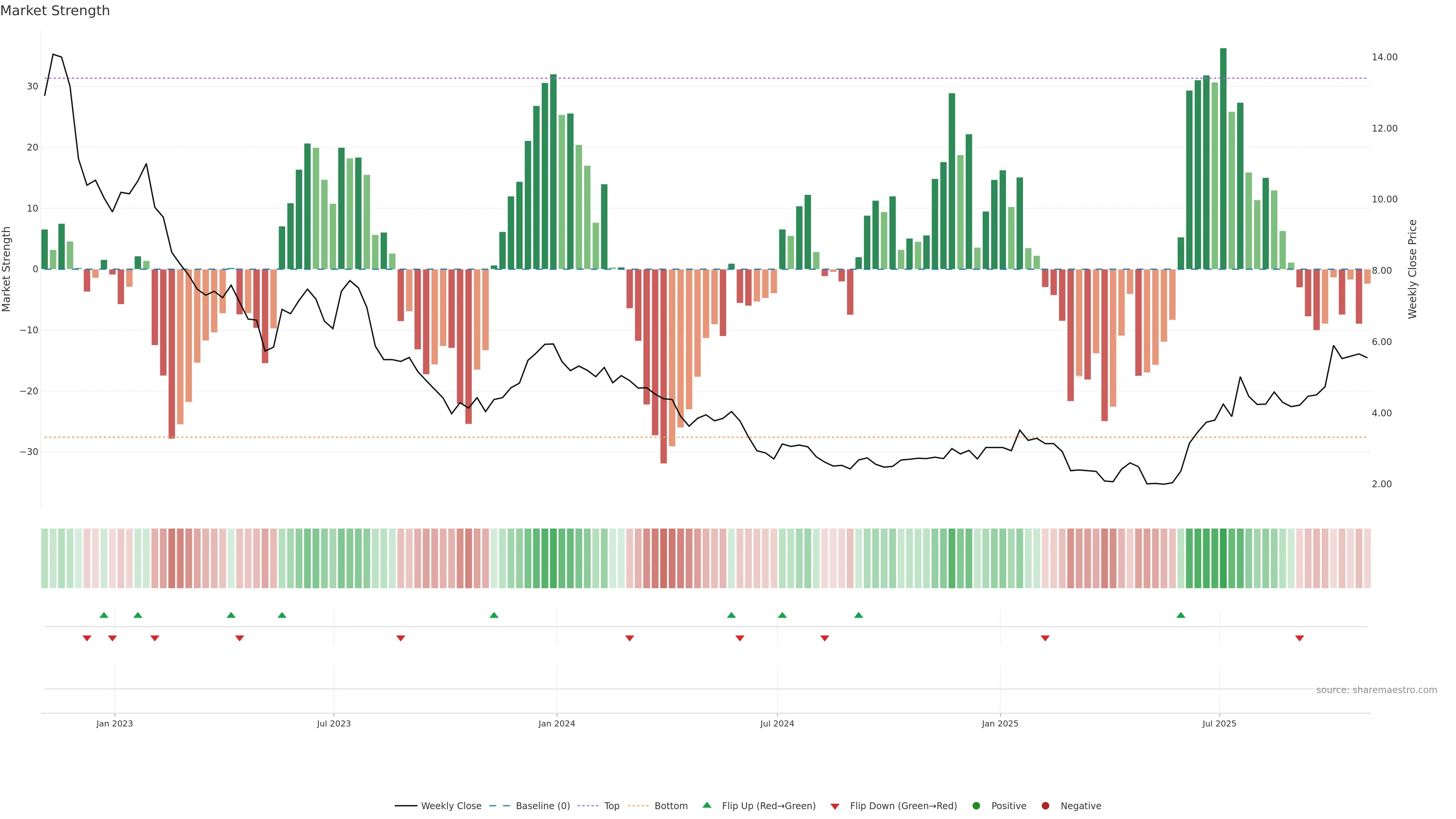Screen dimensions: 1456x819
Task: Click the rightmost red flip-down triangle marker
Action: pos(1299,638)
